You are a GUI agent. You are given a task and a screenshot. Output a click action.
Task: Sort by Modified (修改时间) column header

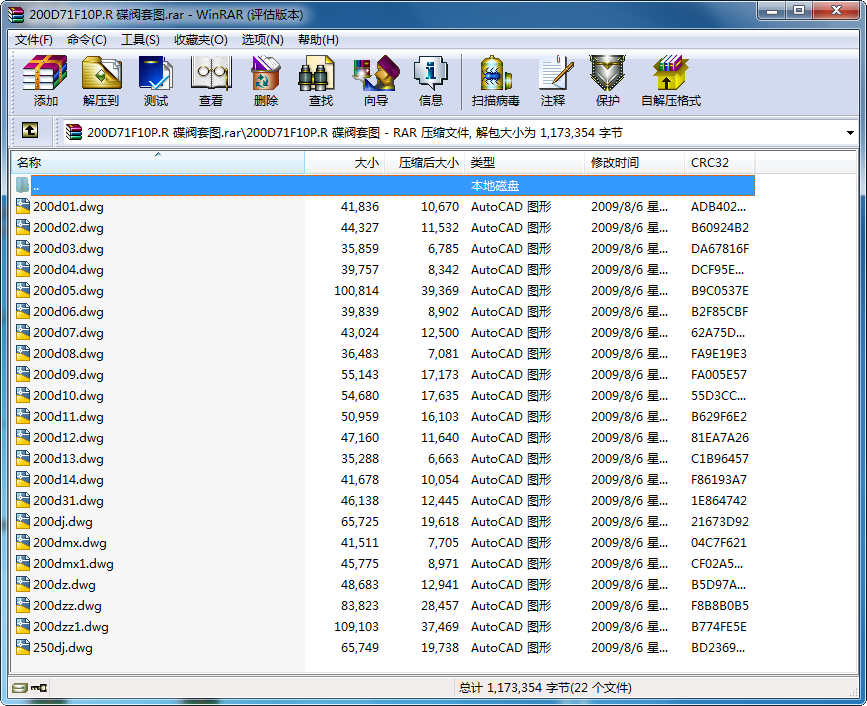(634, 163)
